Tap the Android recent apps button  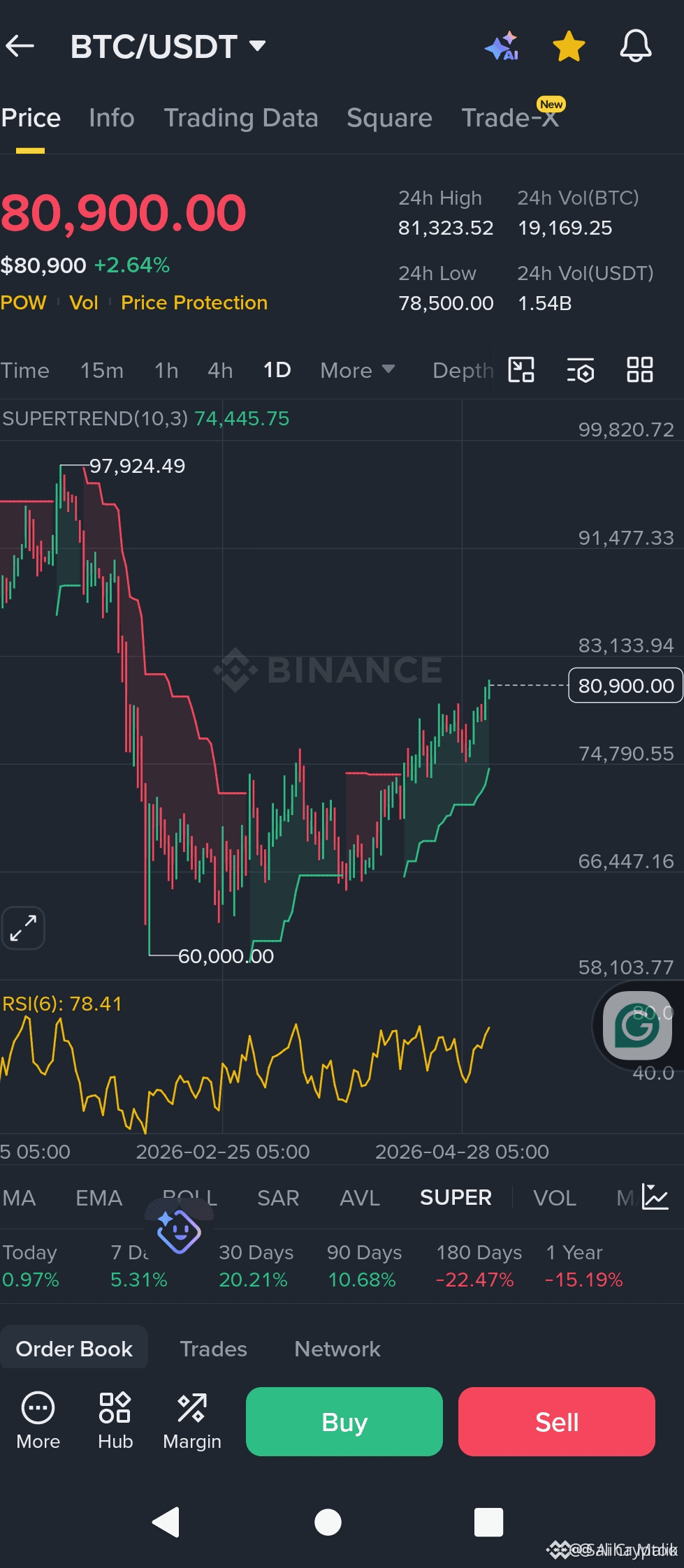point(488,1523)
